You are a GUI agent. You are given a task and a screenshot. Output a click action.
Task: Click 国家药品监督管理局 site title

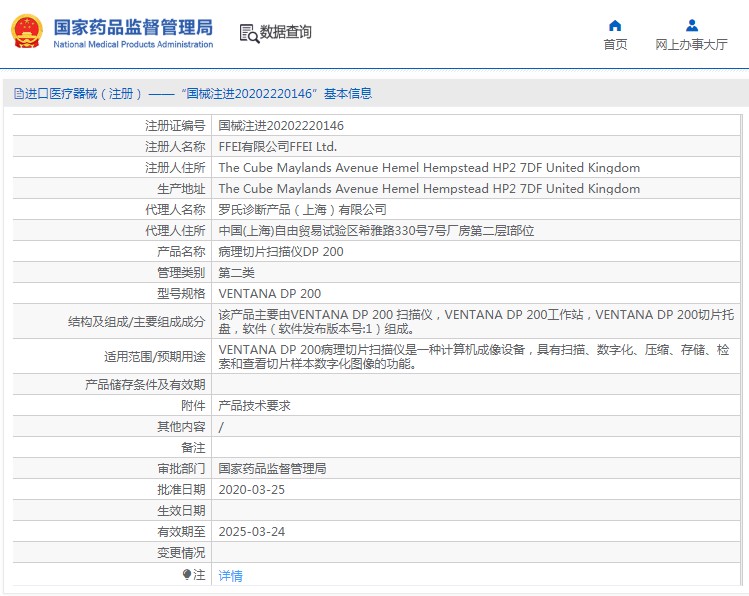click(133, 27)
